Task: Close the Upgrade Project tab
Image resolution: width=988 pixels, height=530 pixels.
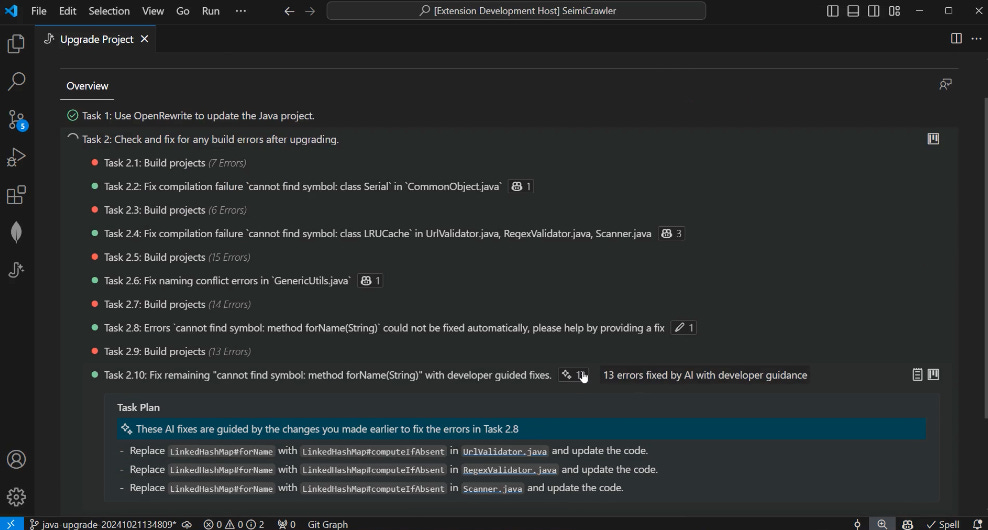Action: point(144,39)
